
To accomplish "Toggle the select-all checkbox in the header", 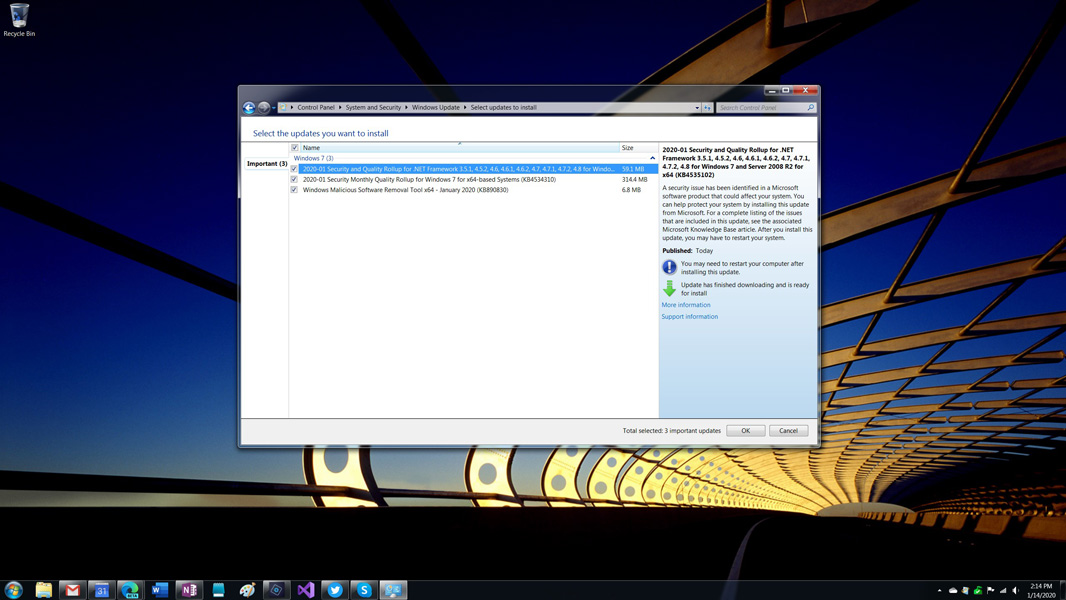I will coord(294,148).
